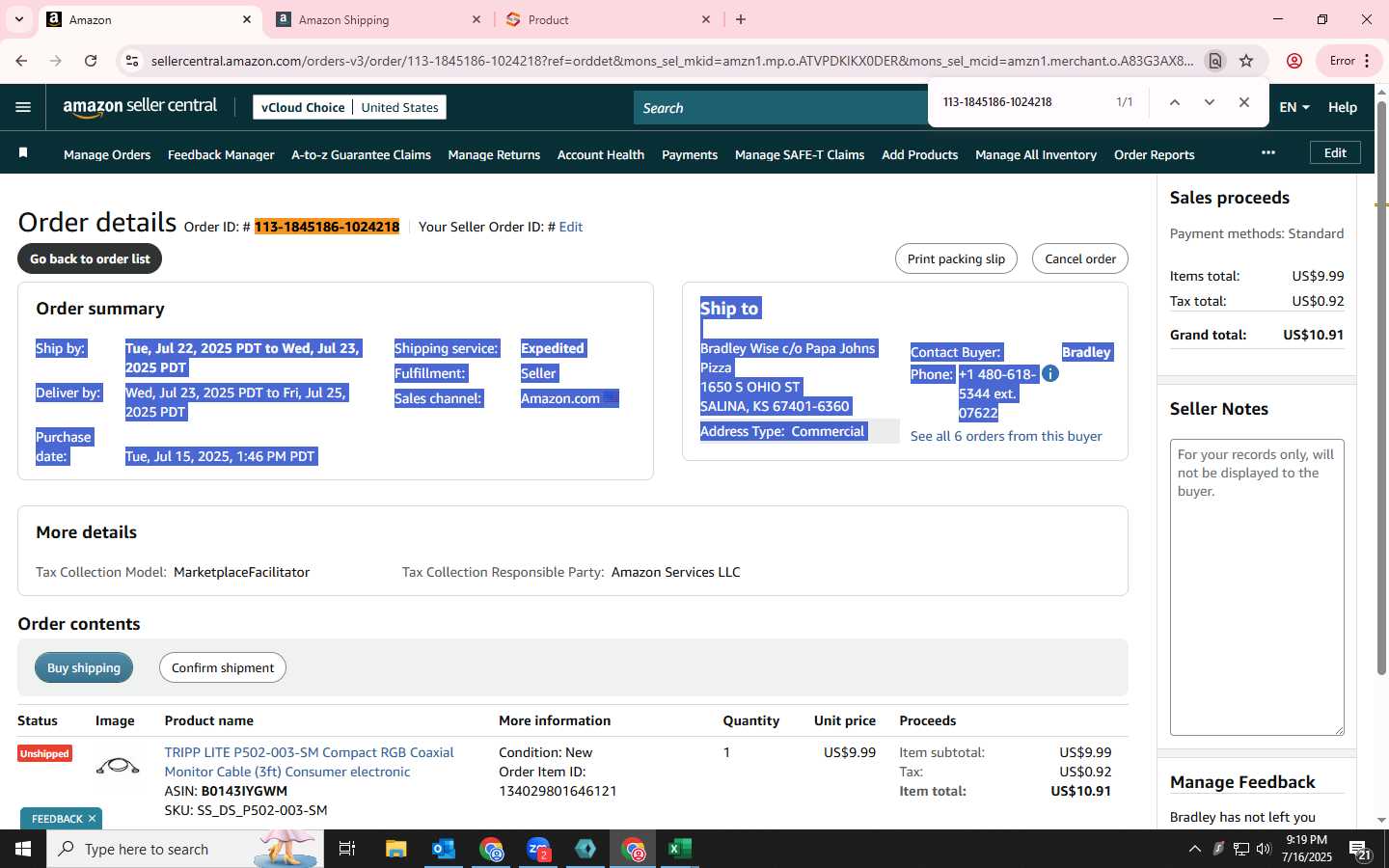Open Windows notification center
This screenshot has height=868, width=1389.
1360,850
